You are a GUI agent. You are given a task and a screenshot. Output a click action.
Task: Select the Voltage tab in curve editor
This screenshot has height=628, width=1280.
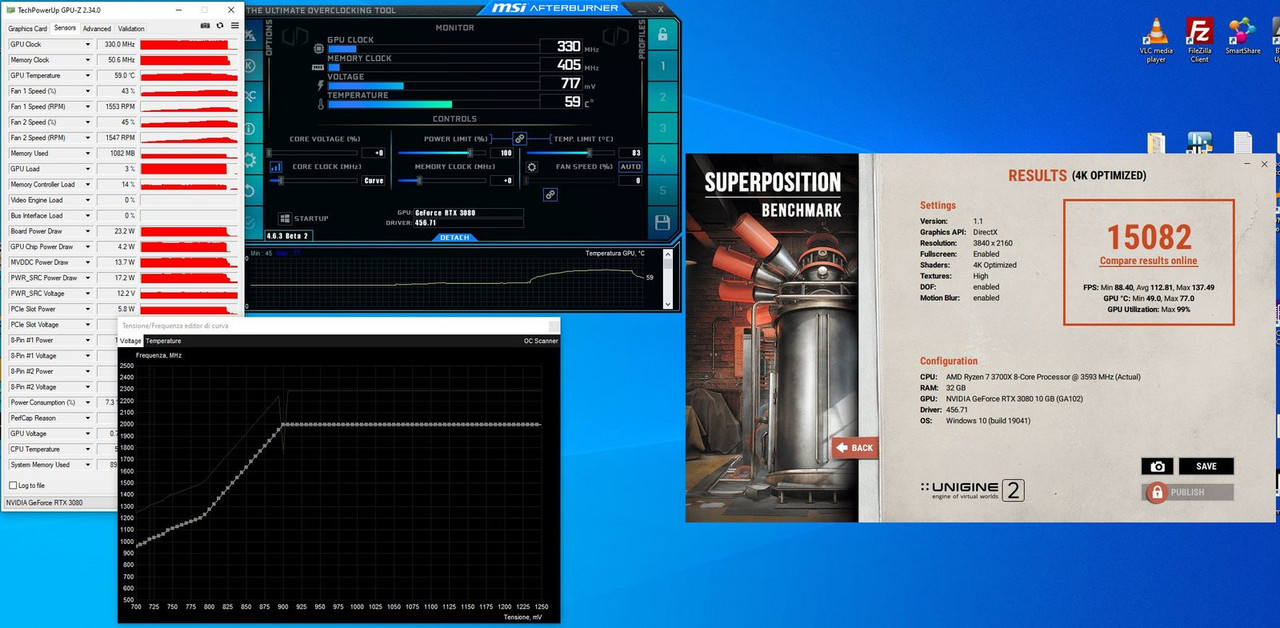click(131, 341)
